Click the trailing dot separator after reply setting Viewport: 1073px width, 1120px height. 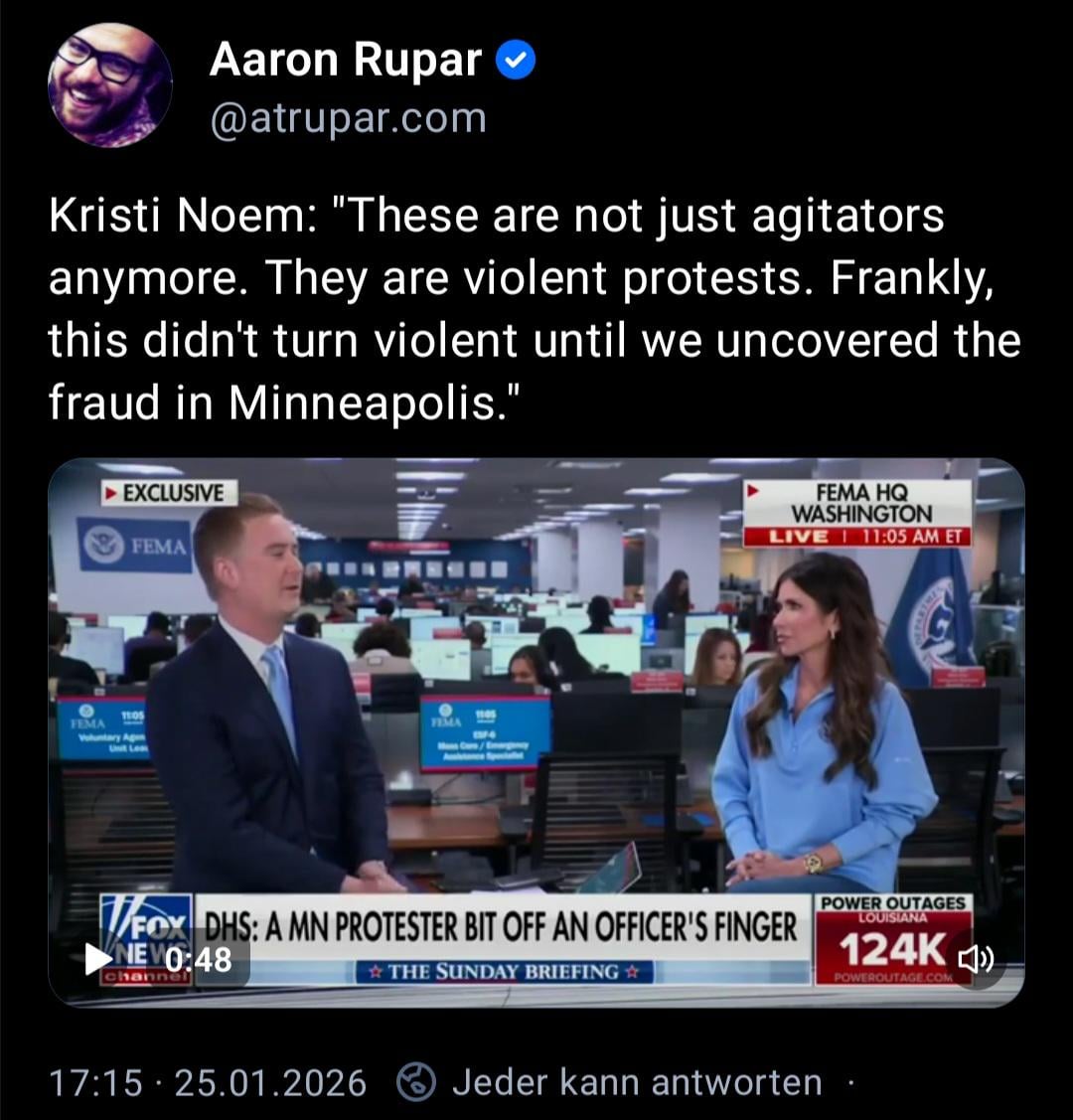849,1083
